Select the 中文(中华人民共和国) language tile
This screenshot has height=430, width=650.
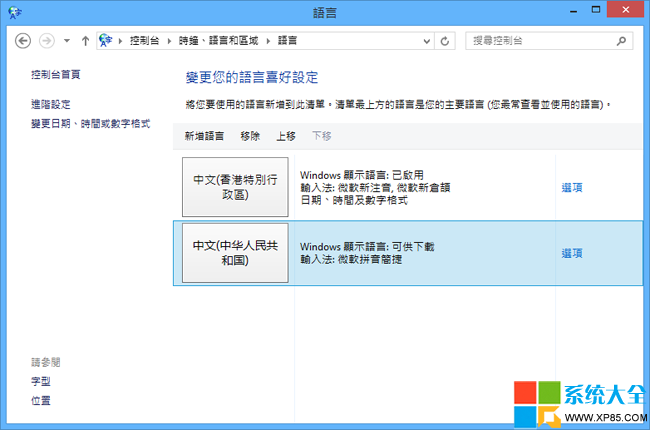235,253
